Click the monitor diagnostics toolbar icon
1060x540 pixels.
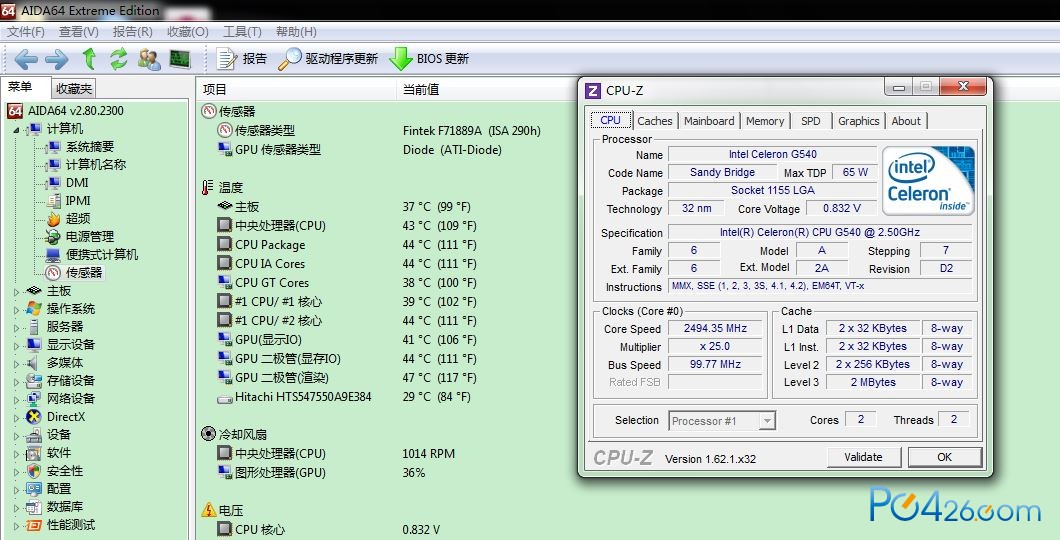click(x=179, y=59)
